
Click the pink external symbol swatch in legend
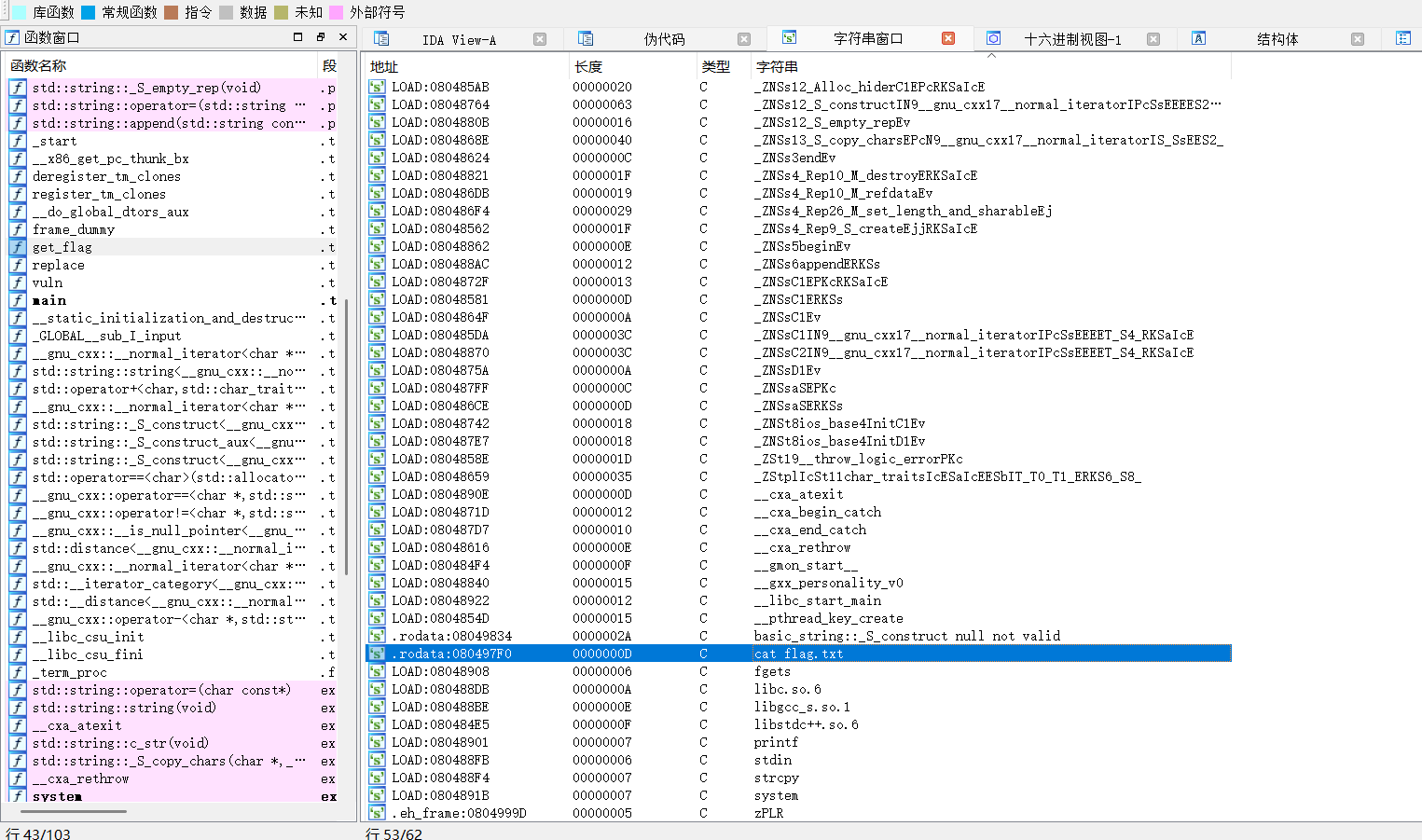point(336,12)
